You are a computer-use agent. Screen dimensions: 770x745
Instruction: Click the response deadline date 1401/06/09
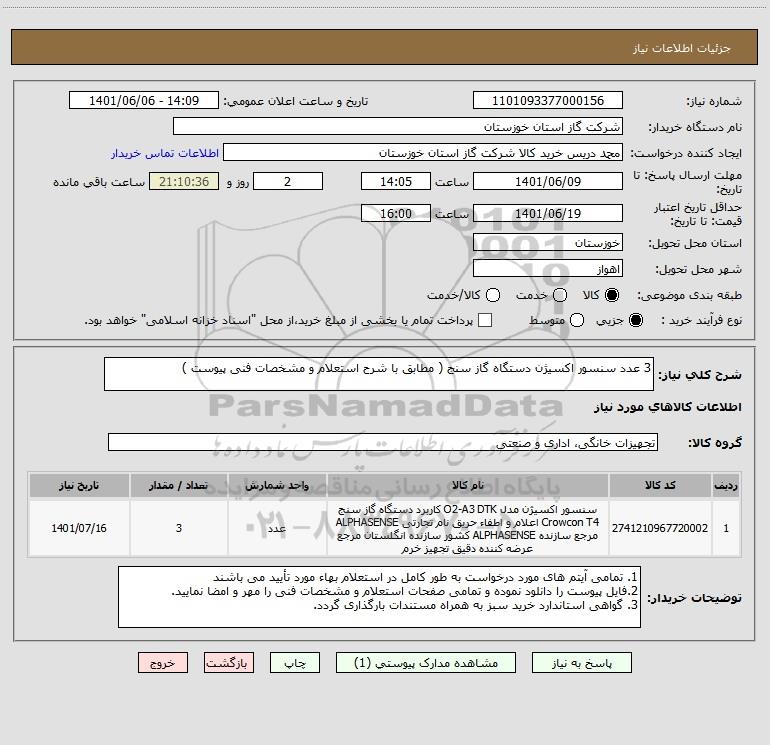click(x=548, y=182)
